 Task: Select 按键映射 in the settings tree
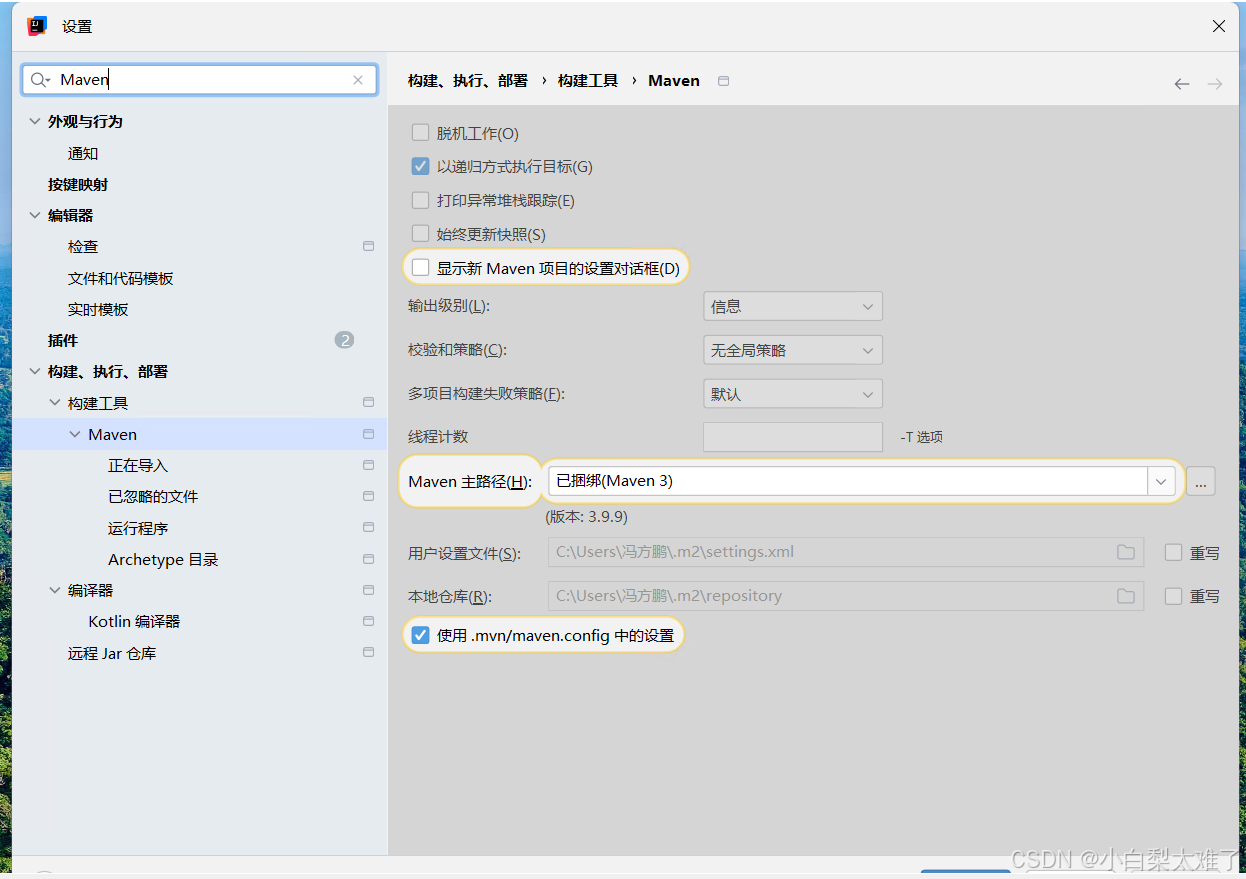[78, 184]
